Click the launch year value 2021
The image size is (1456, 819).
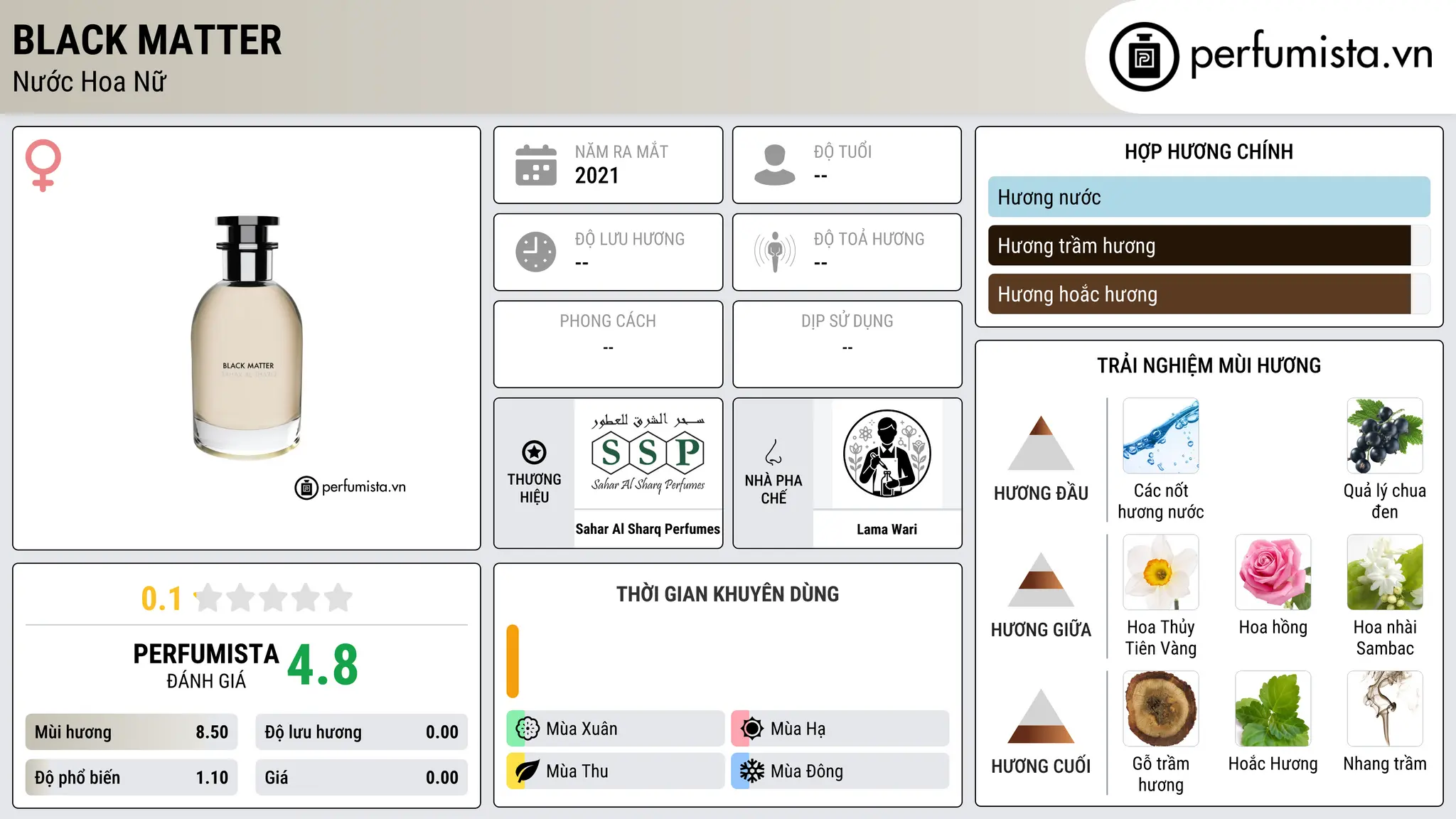tap(597, 176)
